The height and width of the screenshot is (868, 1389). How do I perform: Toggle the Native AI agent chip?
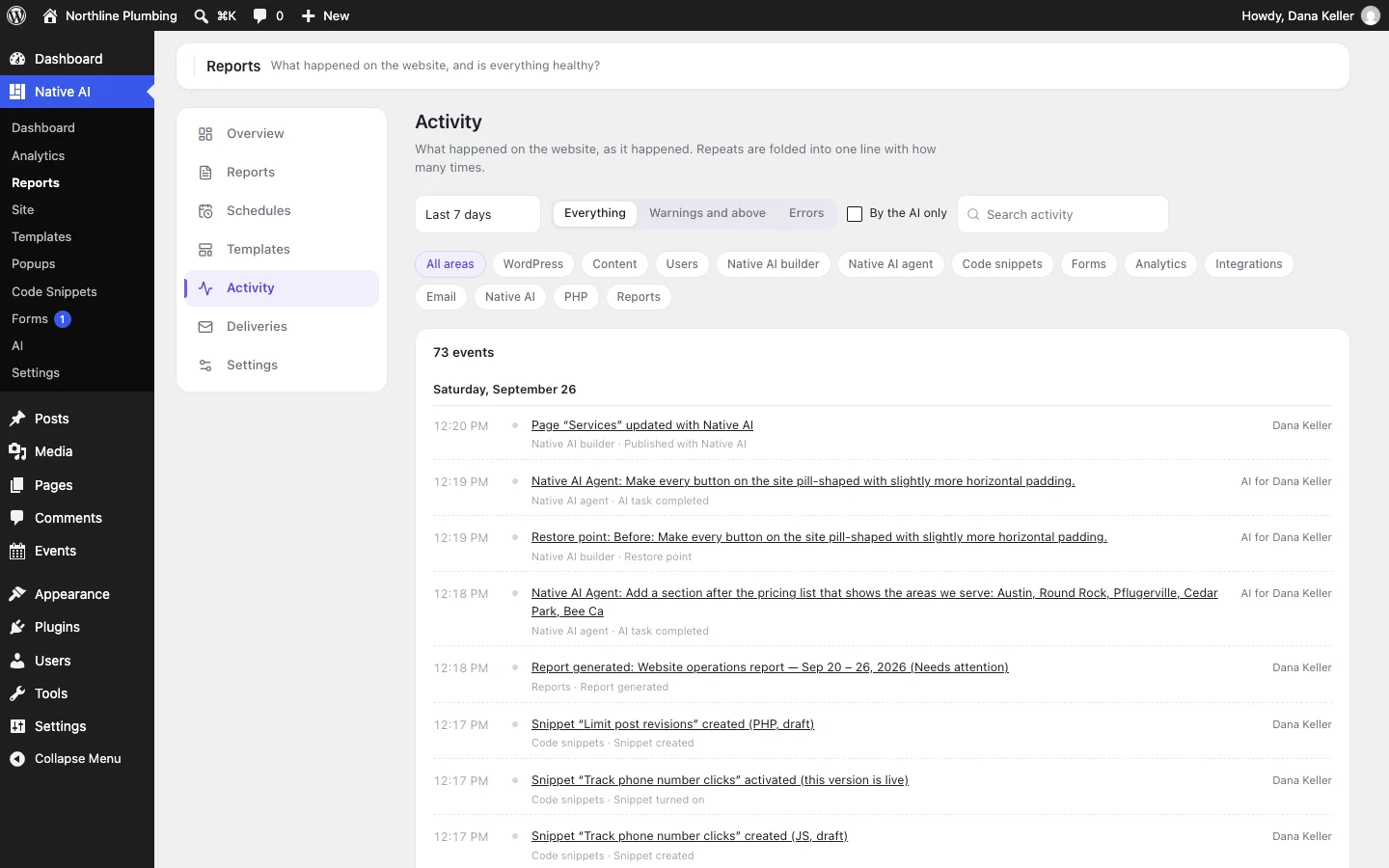point(890,264)
